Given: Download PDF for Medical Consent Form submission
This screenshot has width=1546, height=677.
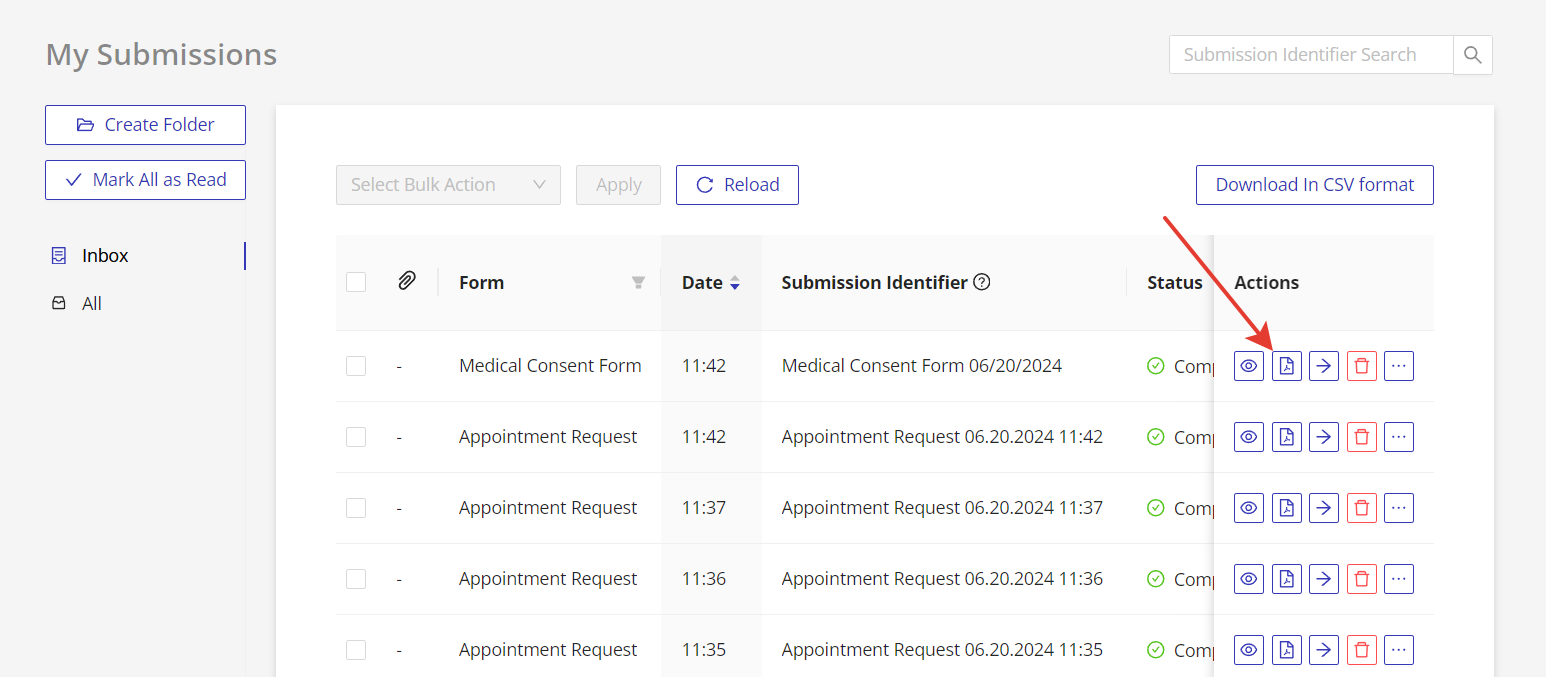Looking at the screenshot, I should pos(1286,366).
